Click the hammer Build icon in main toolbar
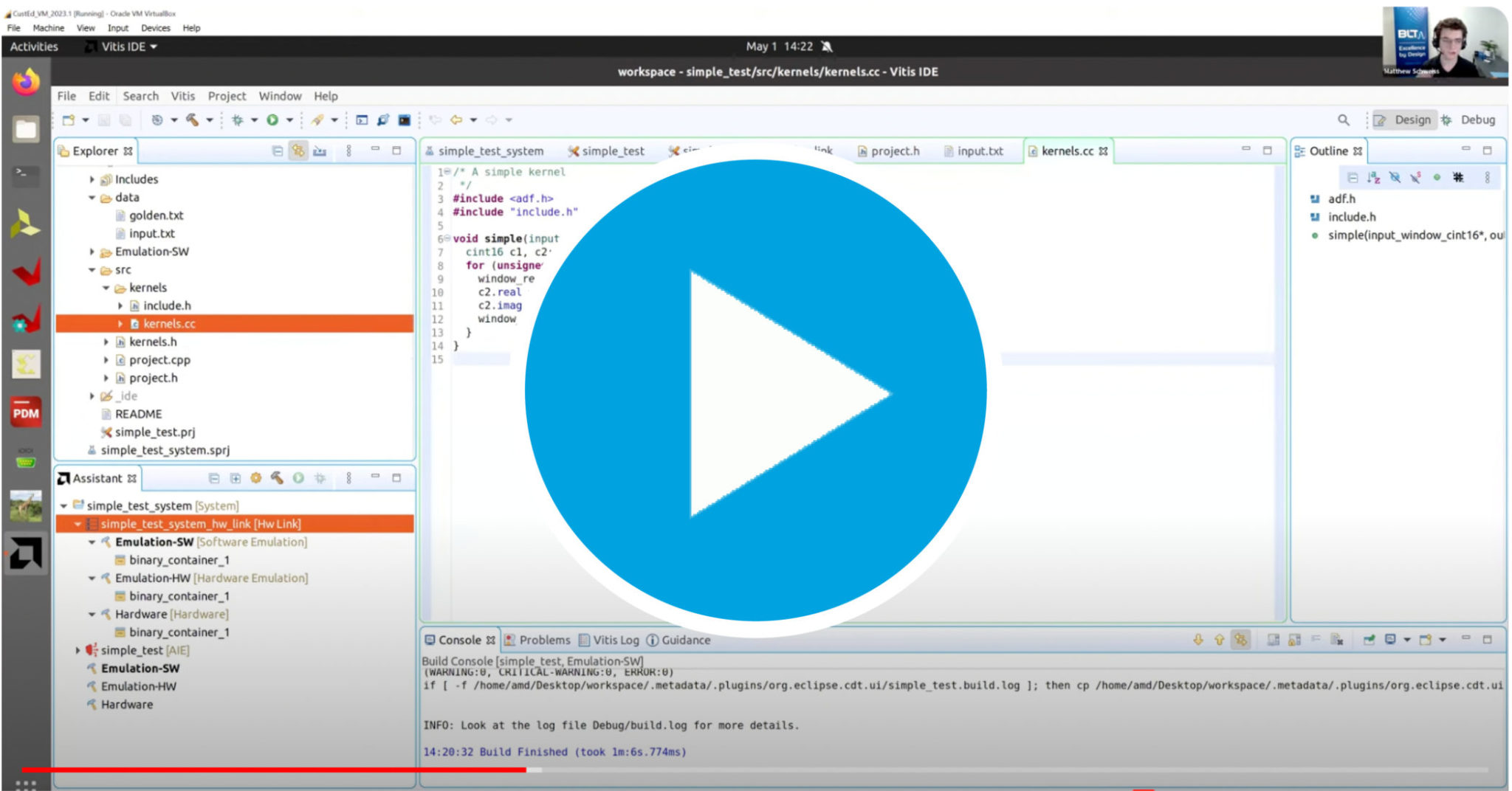1512x791 pixels. pos(193,120)
